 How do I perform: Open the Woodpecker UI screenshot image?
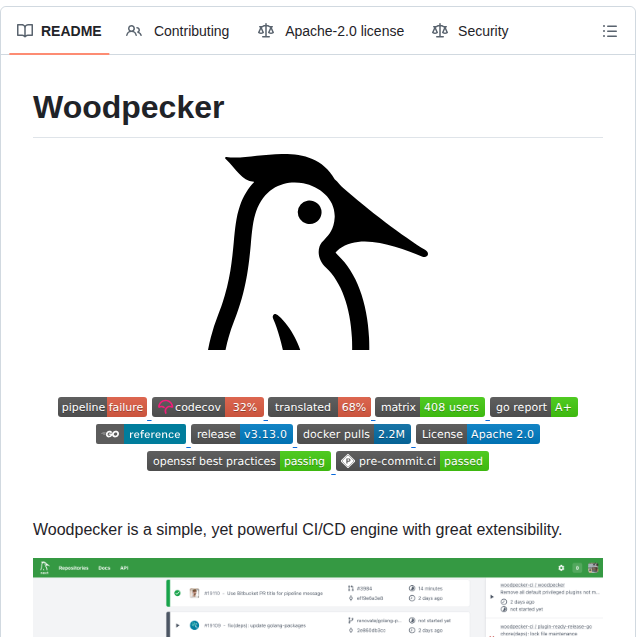coord(318,598)
